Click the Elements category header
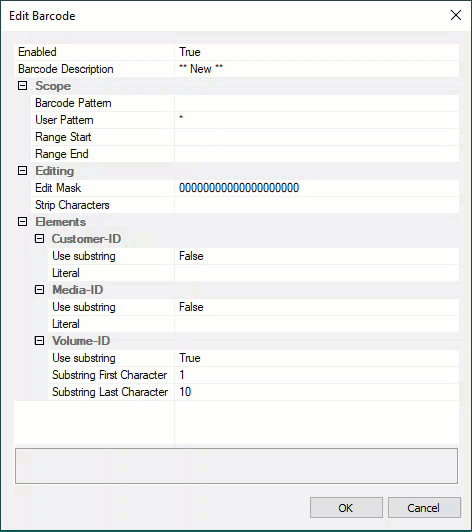Image resolution: width=472 pixels, height=532 pixels. point(61,222)
